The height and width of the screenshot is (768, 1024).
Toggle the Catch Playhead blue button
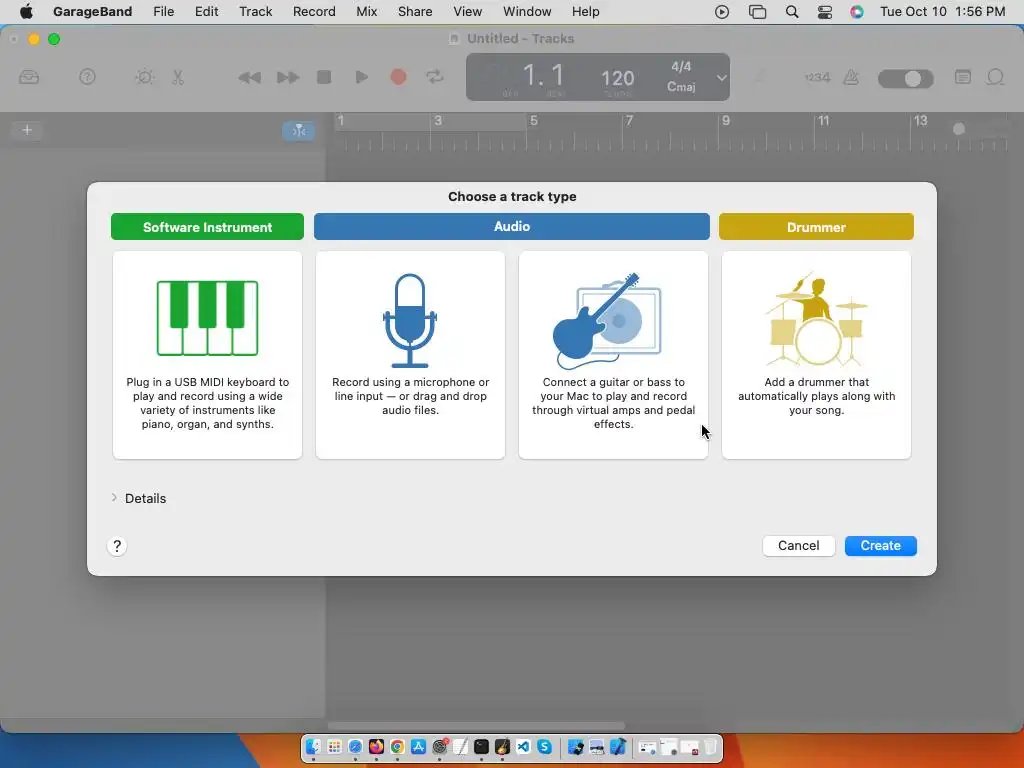(299, 131)
